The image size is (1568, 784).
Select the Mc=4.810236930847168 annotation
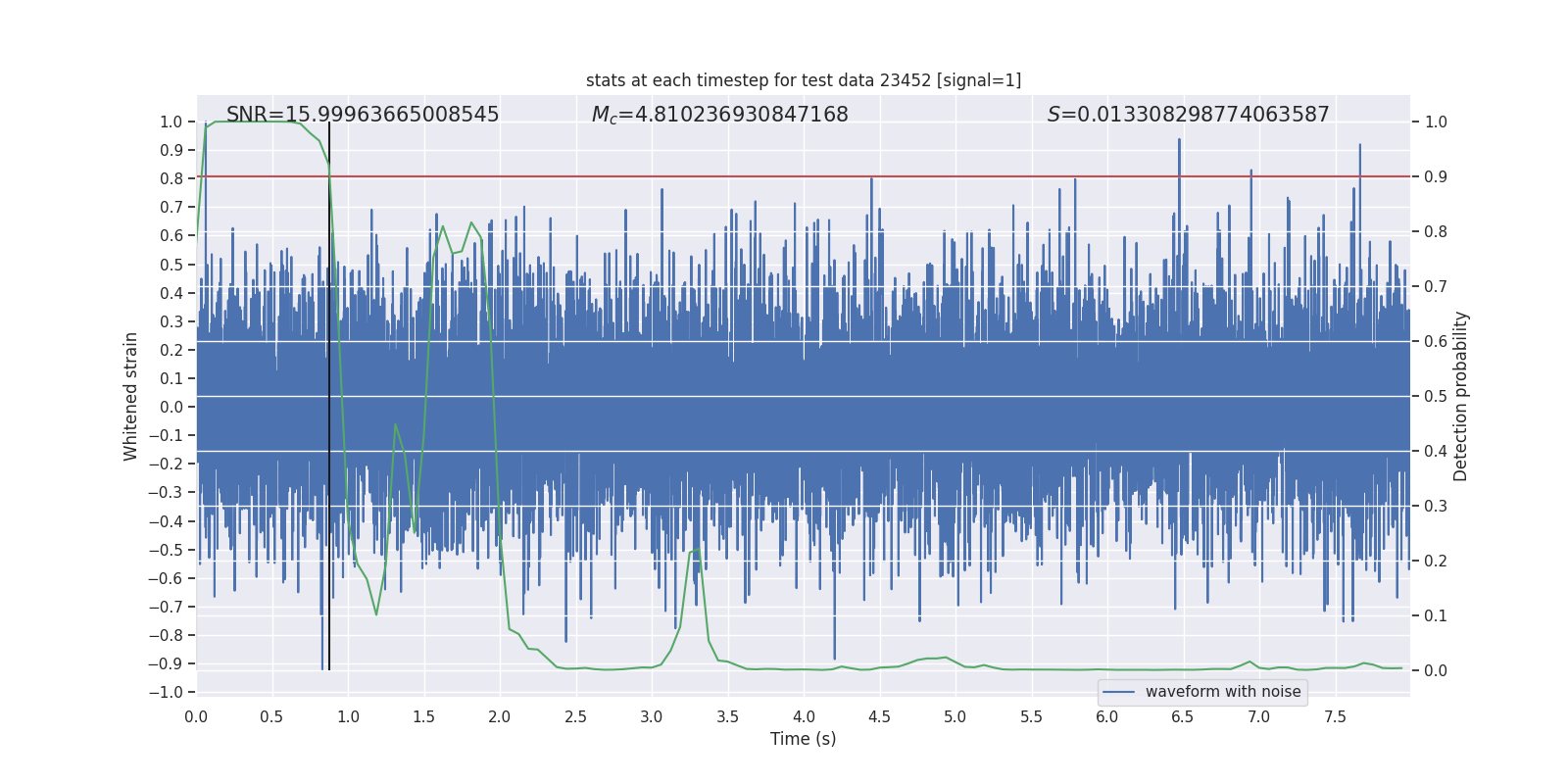[x=720, y=115]
